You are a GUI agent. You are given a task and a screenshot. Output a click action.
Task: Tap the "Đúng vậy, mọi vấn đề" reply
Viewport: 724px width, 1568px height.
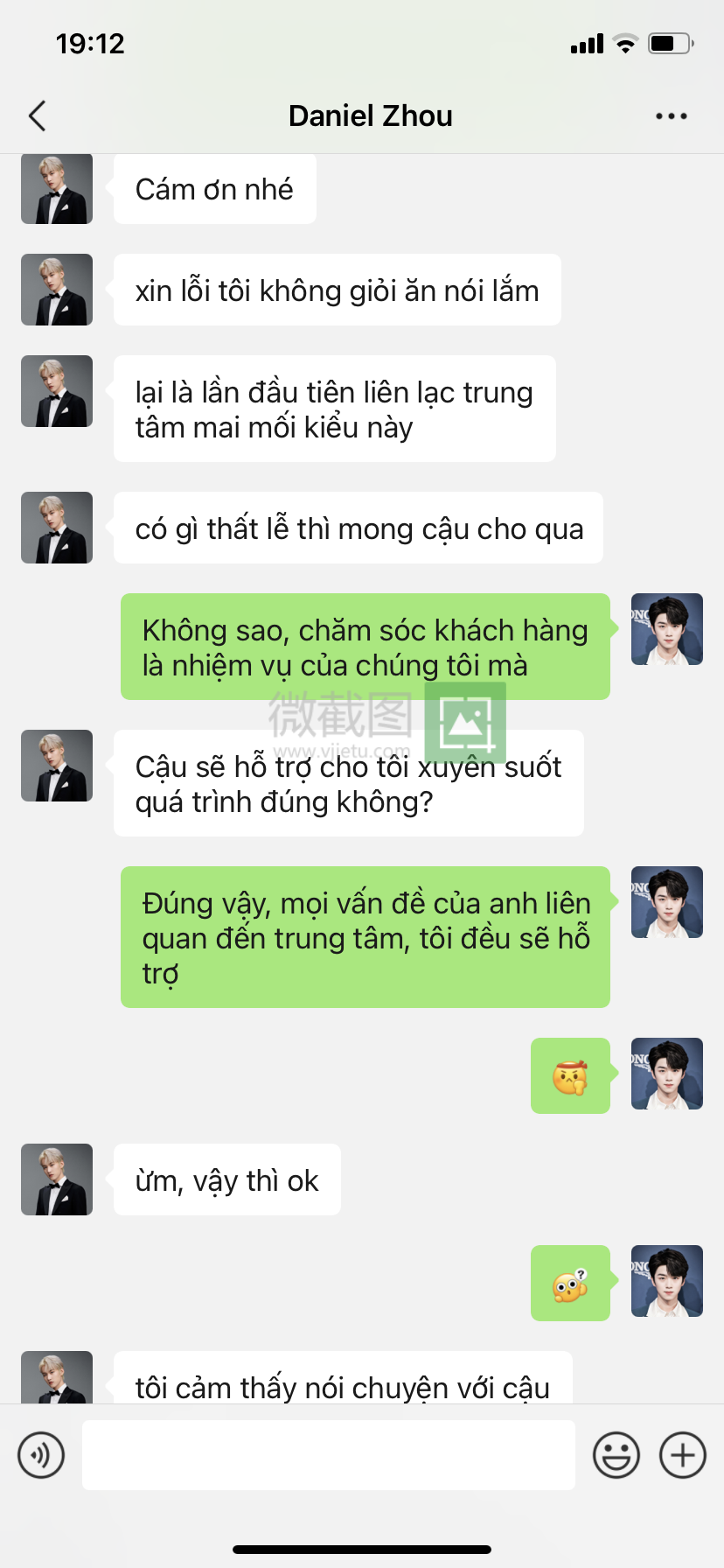click(x=365, y=937)
